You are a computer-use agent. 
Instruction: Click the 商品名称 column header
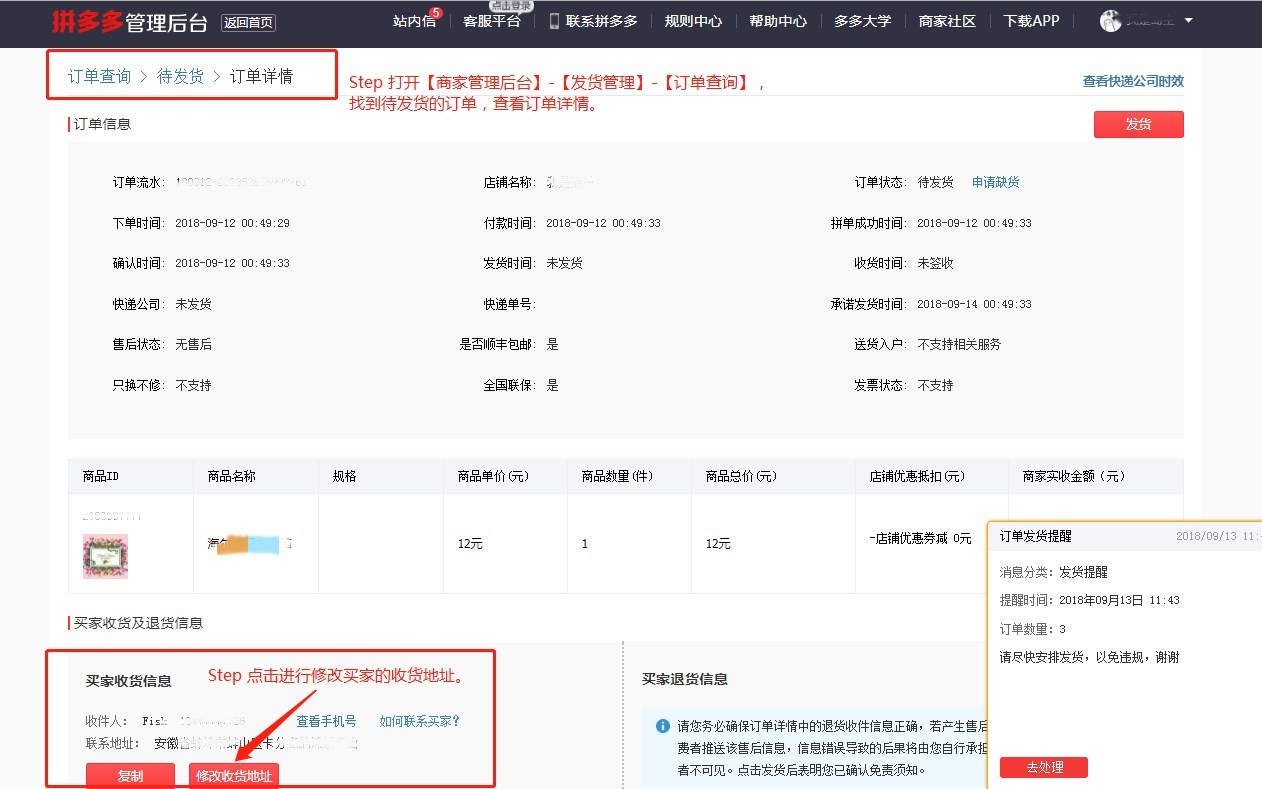pos(231,477)
